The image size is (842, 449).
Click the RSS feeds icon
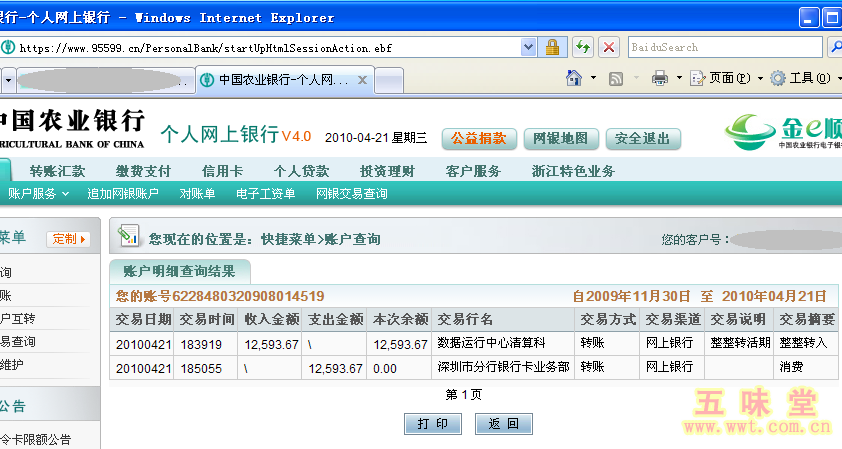tap(617, 78)
